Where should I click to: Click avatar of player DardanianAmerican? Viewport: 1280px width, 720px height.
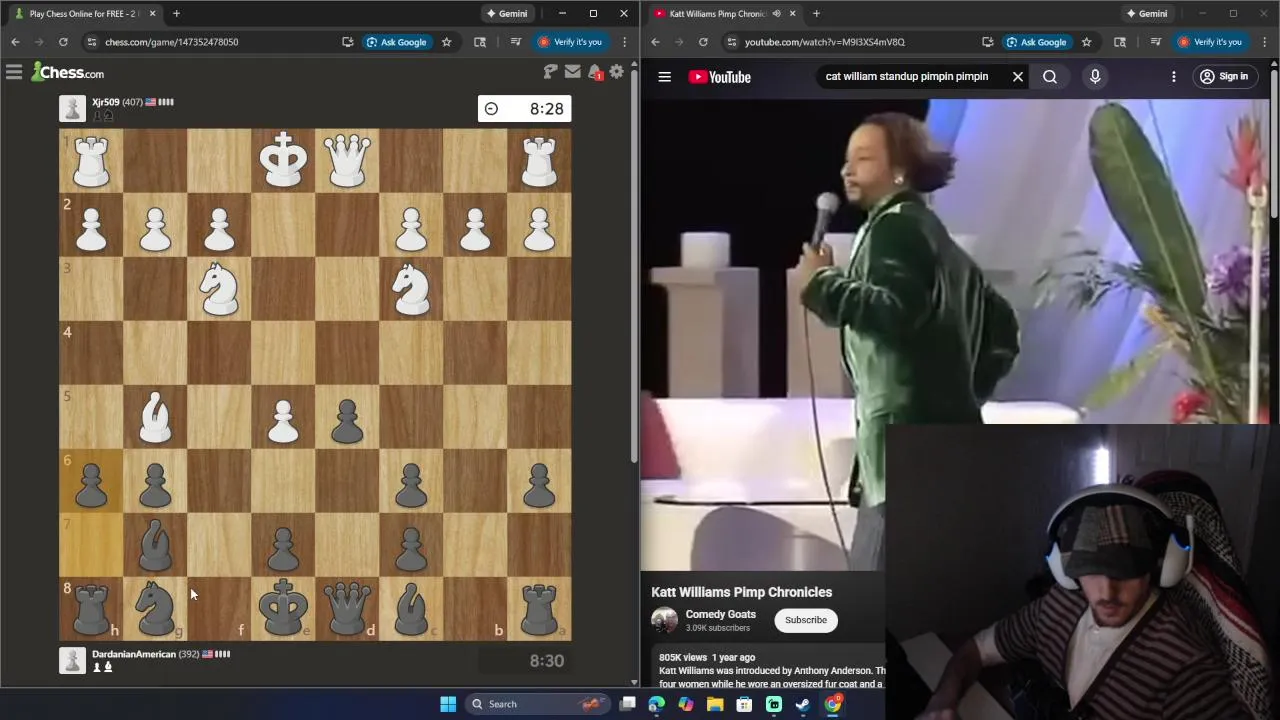coord(72,660)
